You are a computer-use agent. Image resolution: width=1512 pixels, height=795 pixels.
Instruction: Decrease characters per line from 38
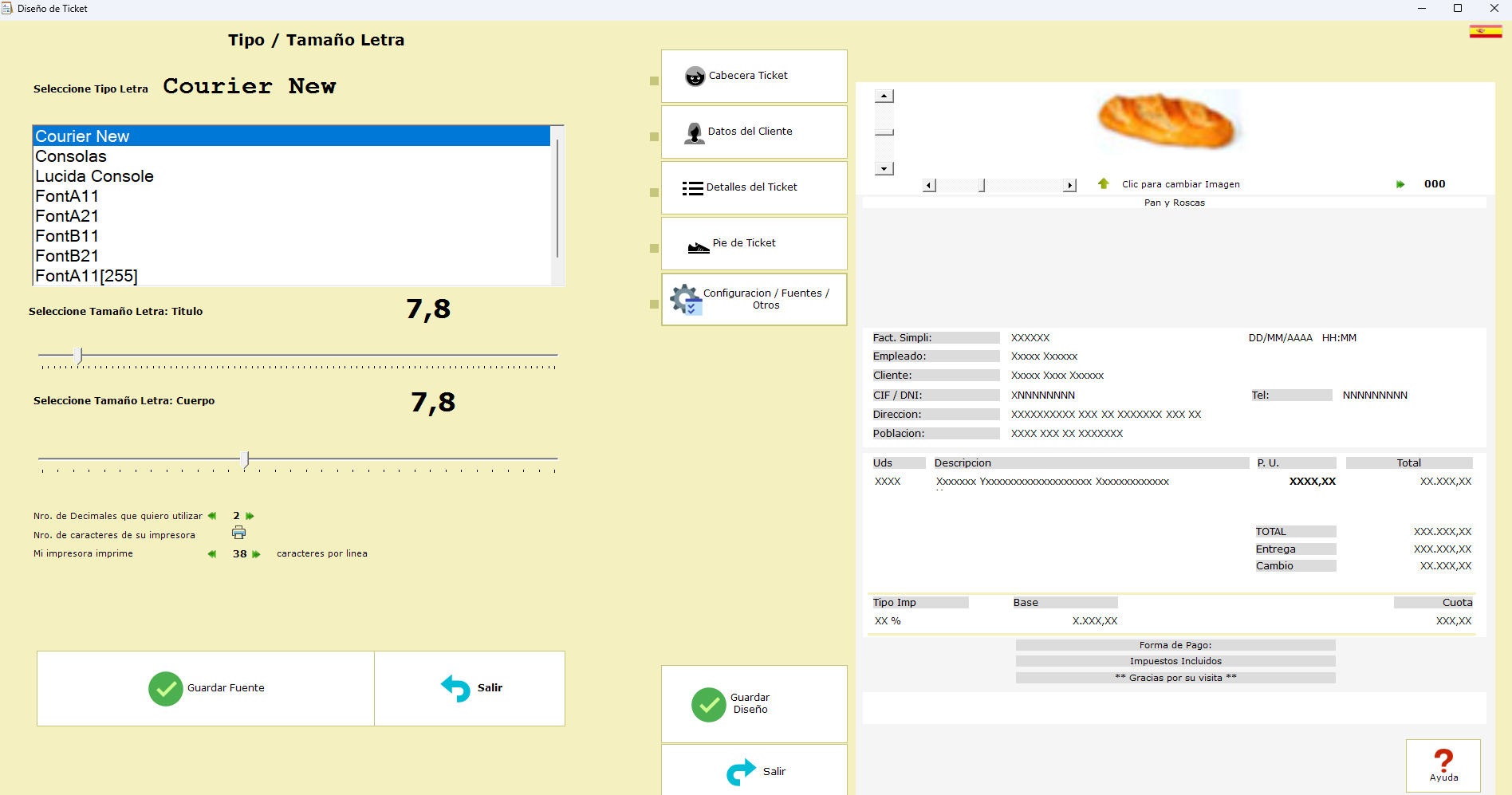(x=212, y=554)
